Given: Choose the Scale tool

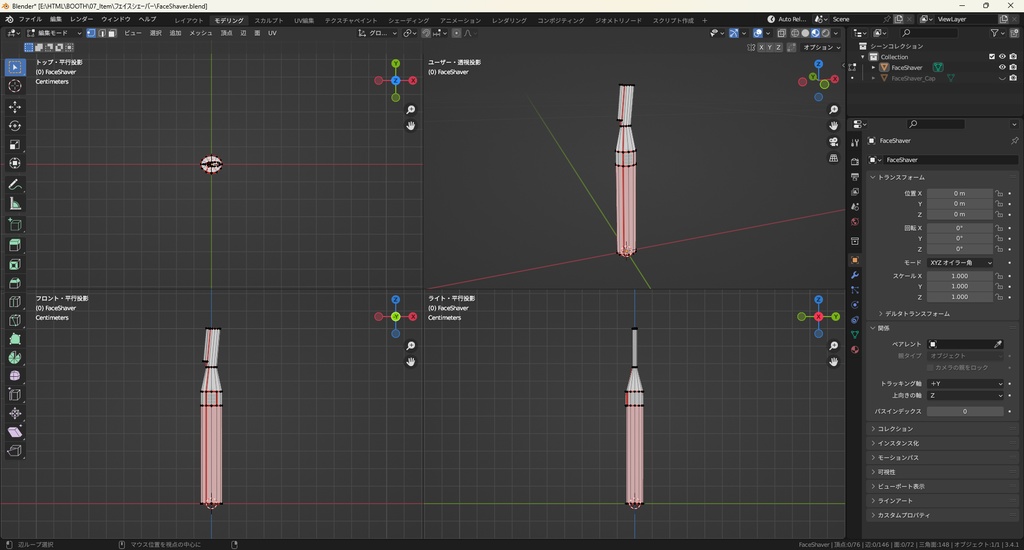Looking at the screenshot, I should point(15,144).
